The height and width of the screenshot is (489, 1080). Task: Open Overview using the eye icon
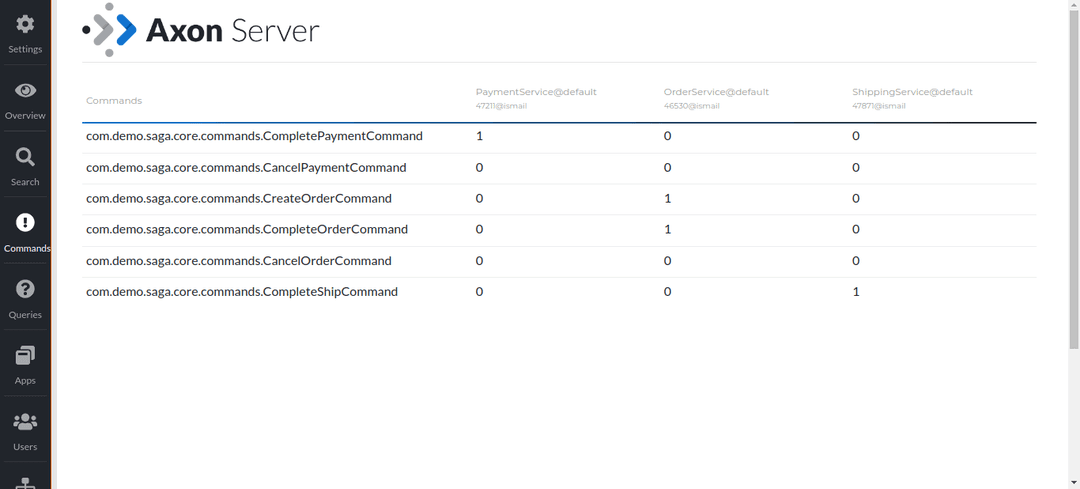coord(25,91)
